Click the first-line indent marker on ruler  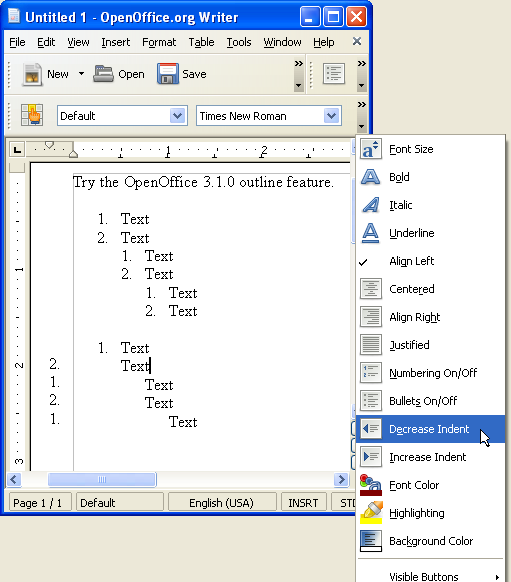[x=49, y=144]
